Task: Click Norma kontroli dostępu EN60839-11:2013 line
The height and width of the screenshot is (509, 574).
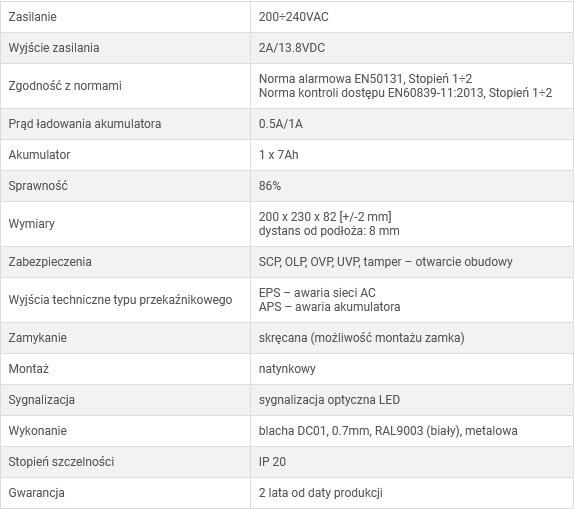Action: [x=405, y=93]
